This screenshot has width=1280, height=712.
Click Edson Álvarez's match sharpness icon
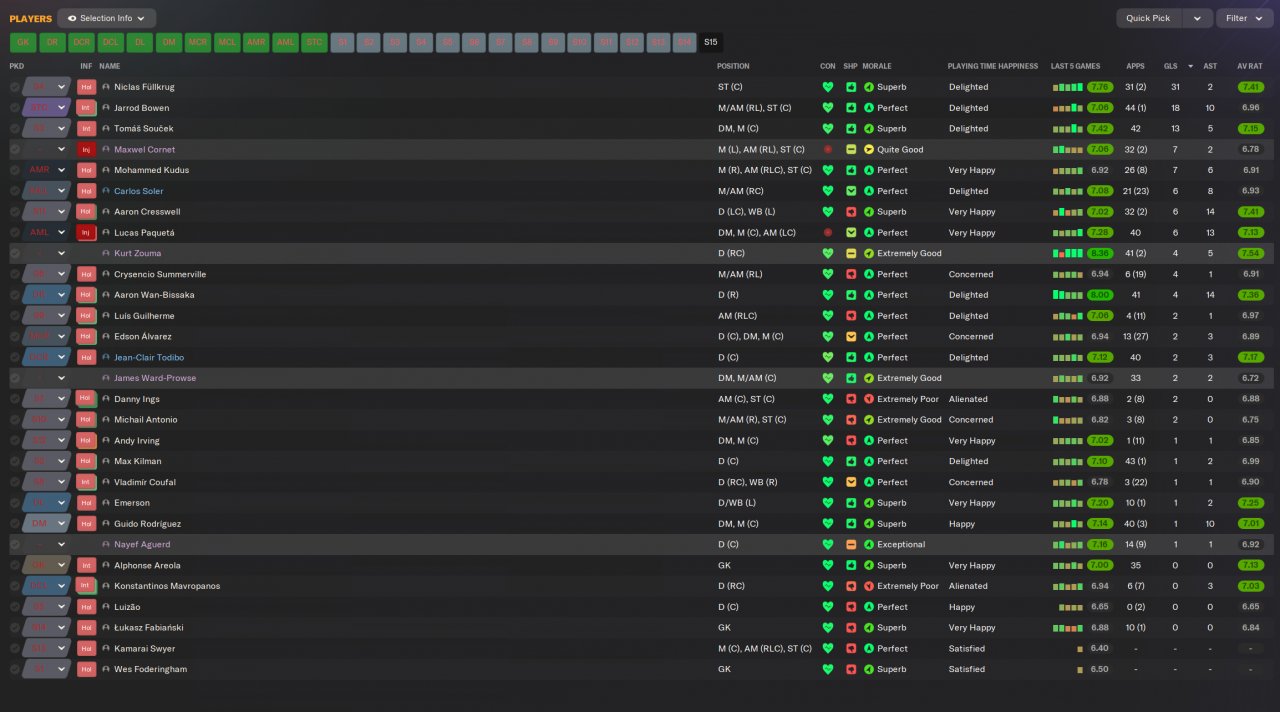point(851,337)
